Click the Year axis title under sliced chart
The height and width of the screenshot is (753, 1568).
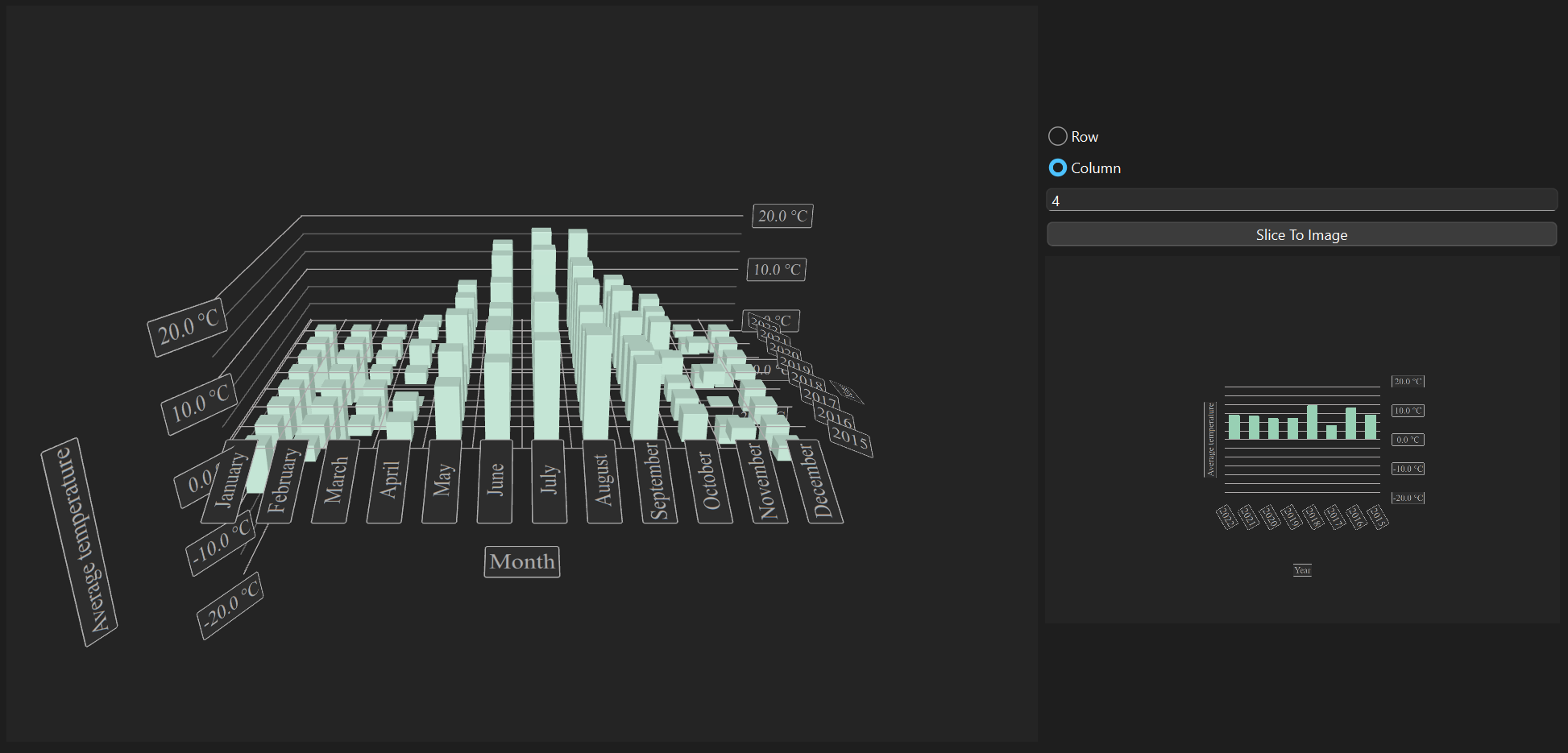[x=1302, y=569]
